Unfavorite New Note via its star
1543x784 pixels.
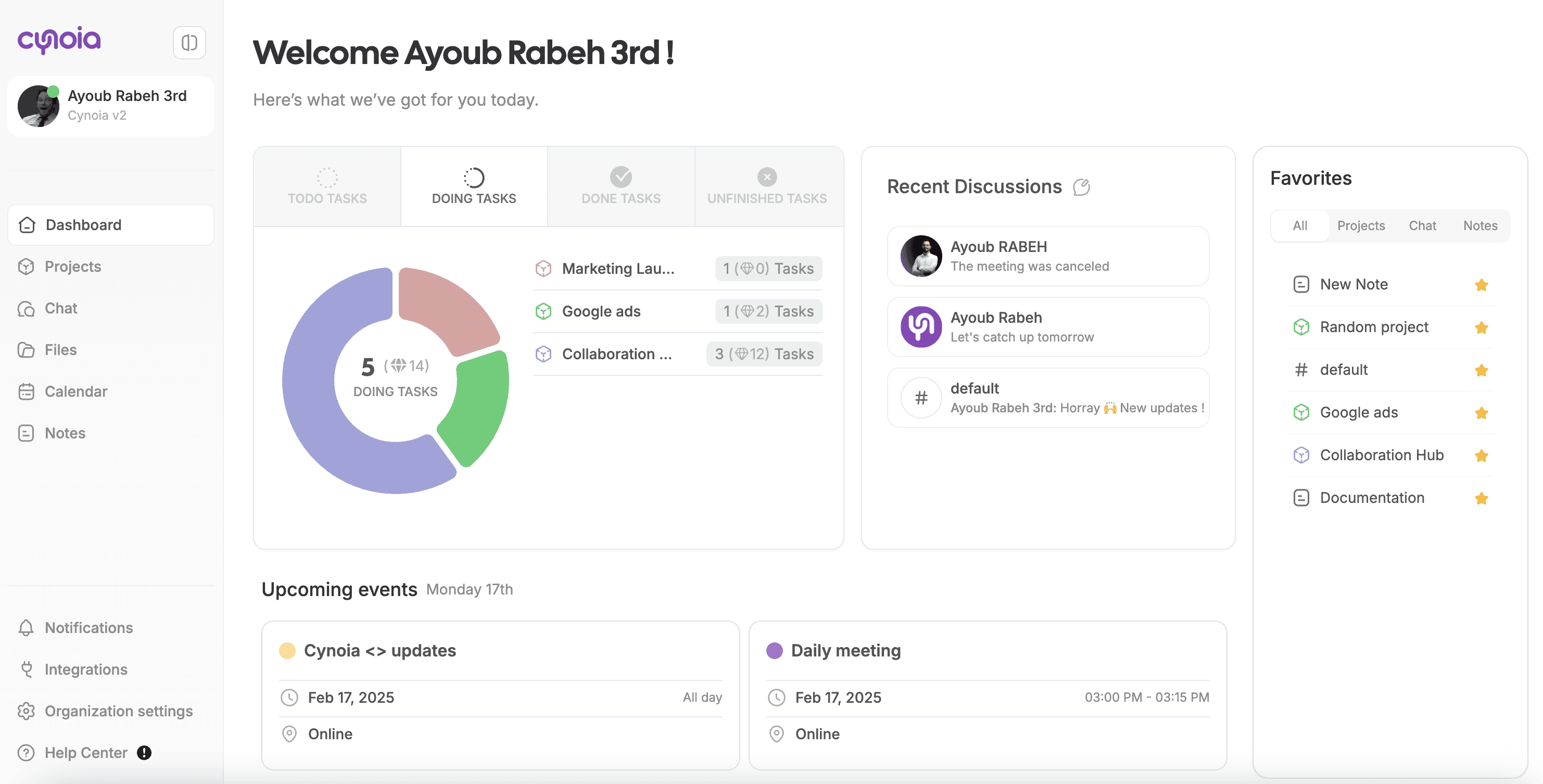click(x=1481, y=284)
